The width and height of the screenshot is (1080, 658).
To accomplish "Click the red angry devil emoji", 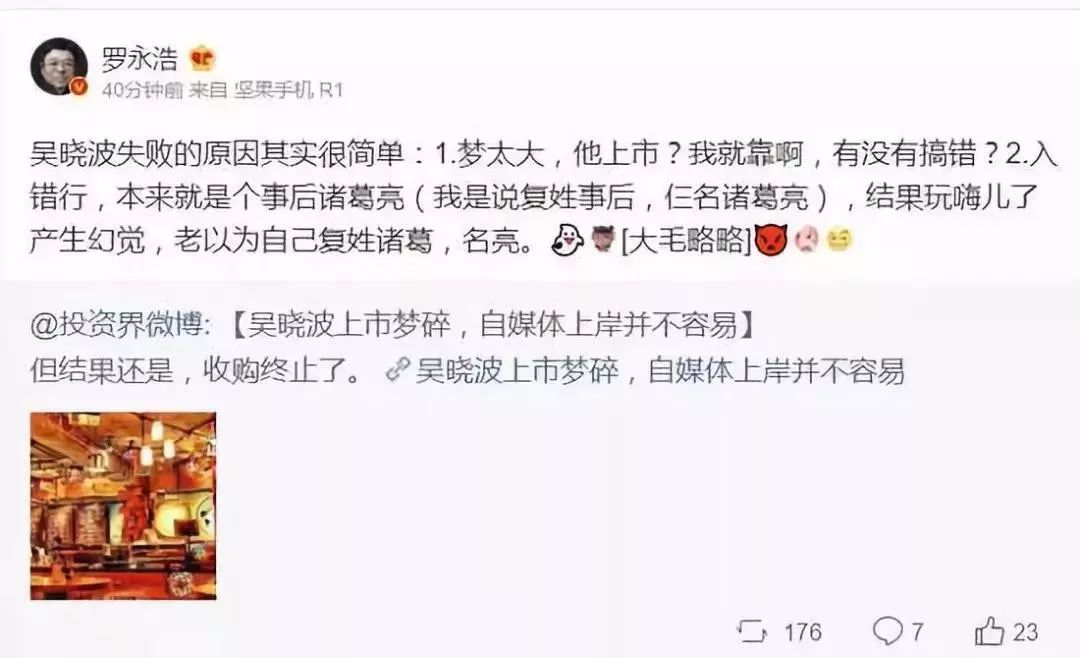I will pos(771,240).
